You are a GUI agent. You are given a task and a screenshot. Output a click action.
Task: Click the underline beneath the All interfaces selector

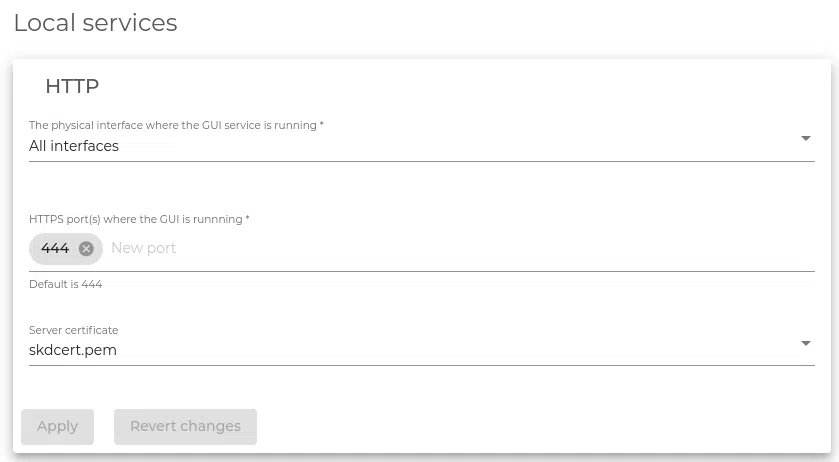422,161
